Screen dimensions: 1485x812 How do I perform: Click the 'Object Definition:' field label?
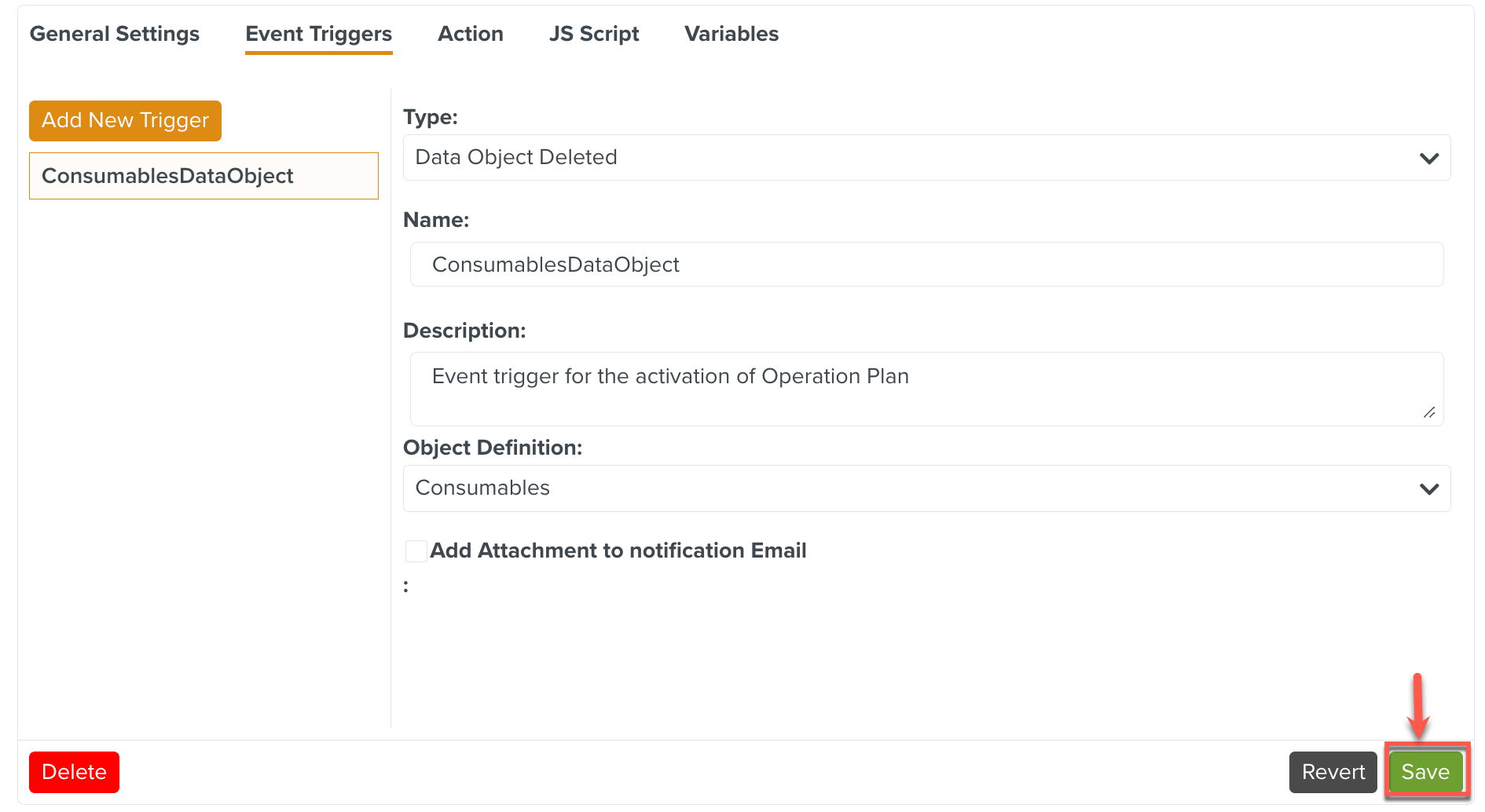click(493, 448)
